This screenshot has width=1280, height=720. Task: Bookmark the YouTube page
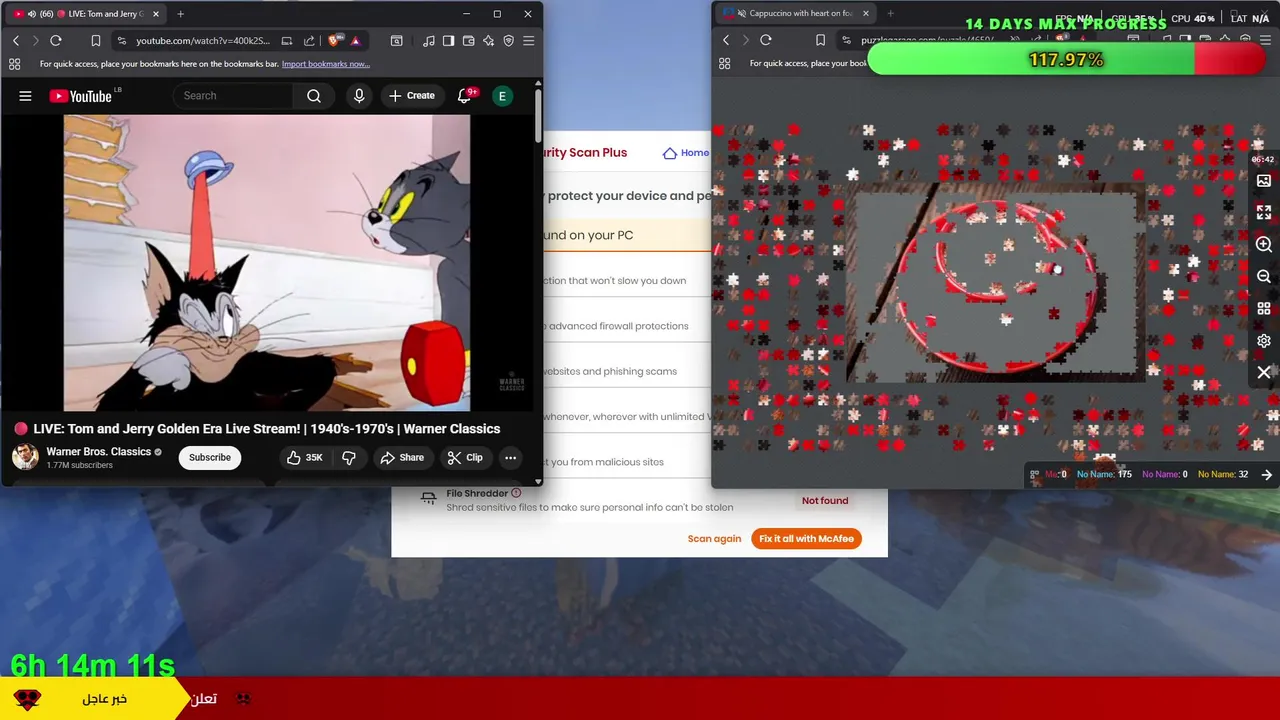pyautogui.click(x=96, y=41)
